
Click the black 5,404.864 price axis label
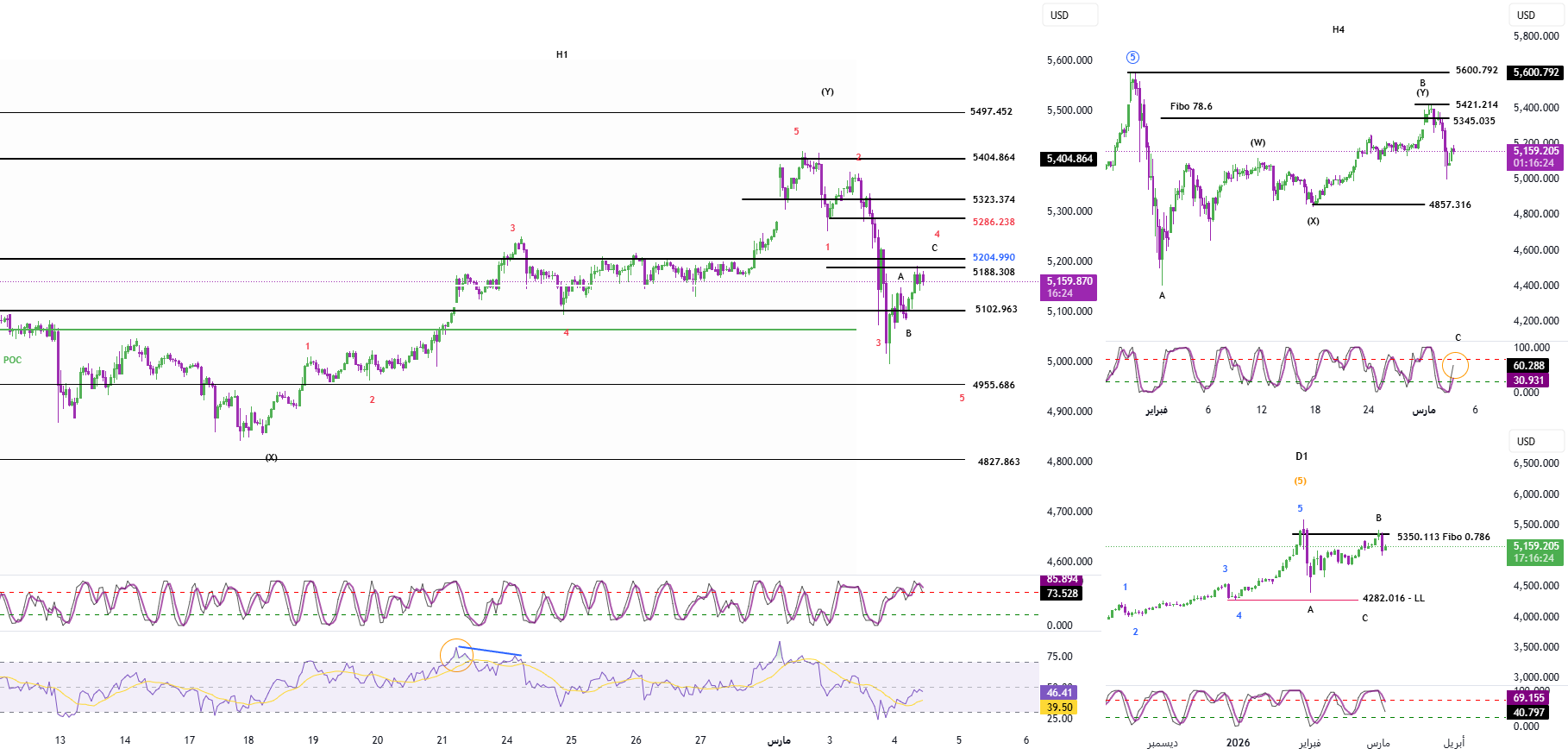point(1069,159)
